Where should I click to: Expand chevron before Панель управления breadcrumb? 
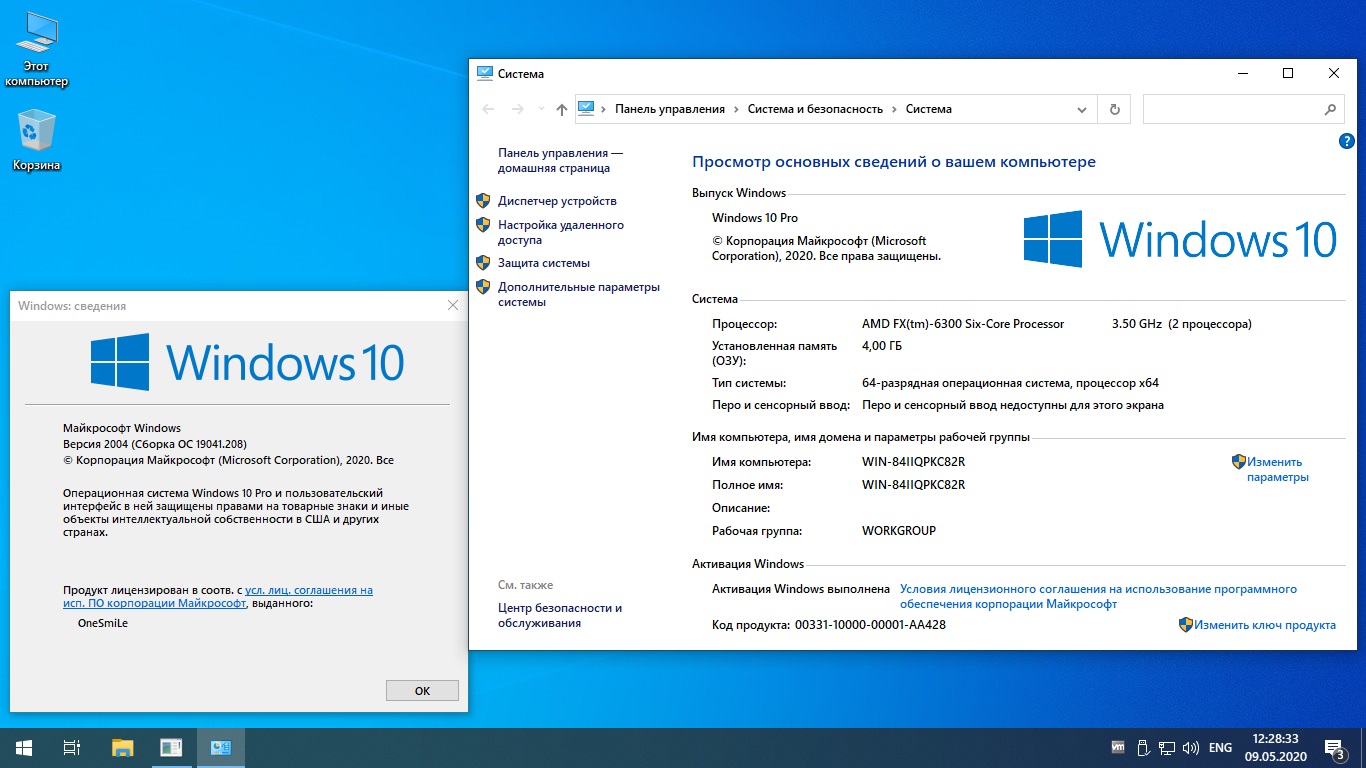click(604, 109)
